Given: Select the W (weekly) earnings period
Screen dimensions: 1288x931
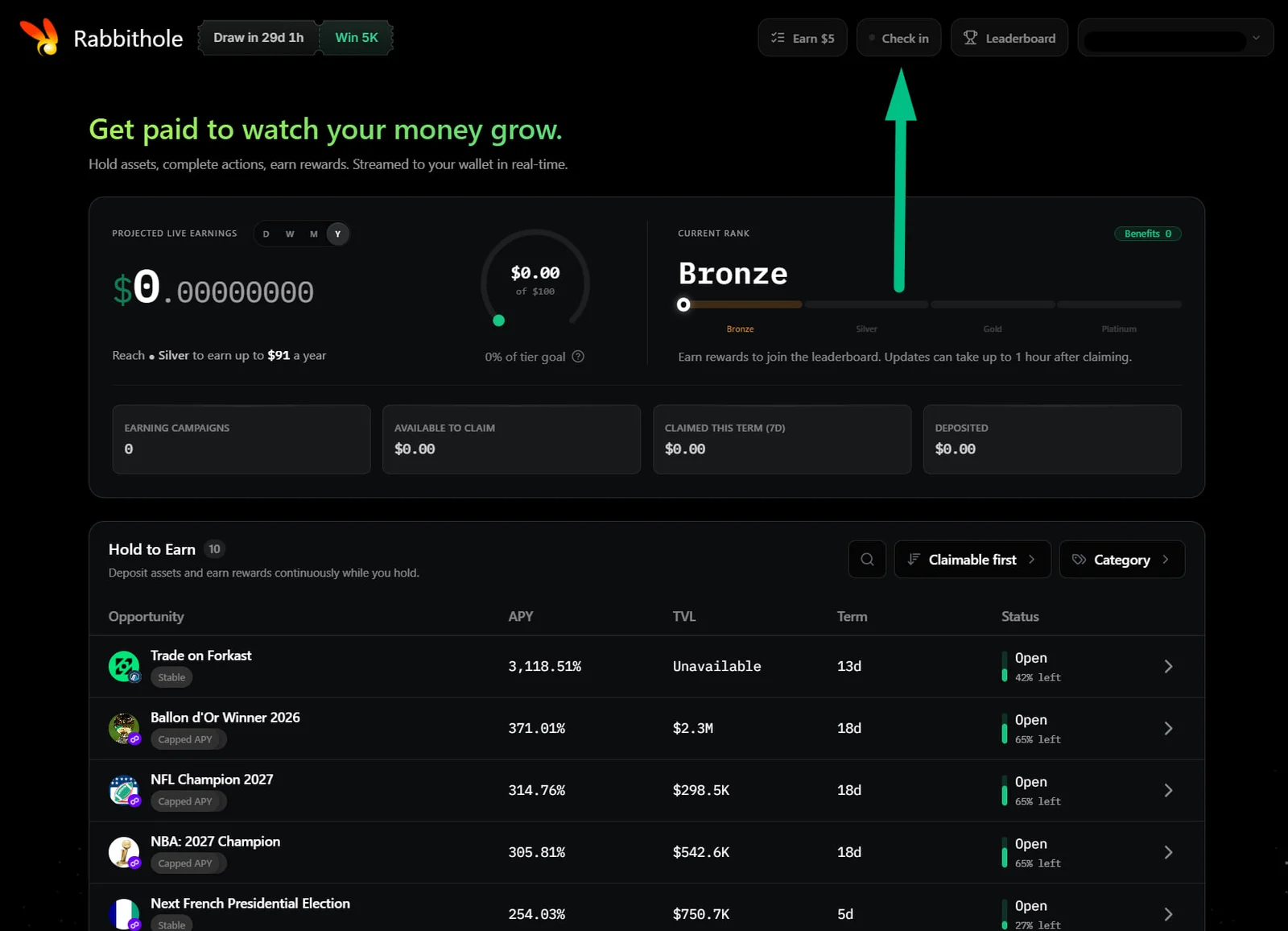Looking at the screenshot, I should [x=290, y=234].
